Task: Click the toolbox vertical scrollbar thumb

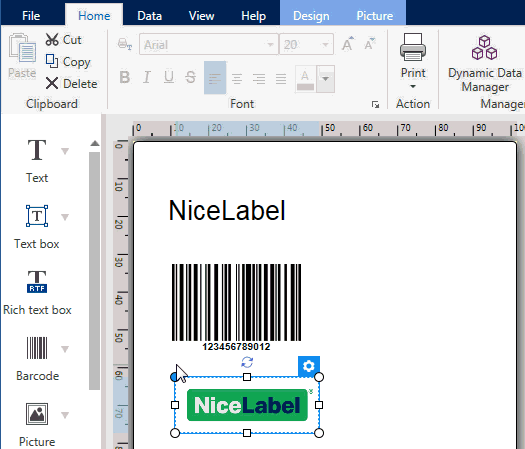Action: pos(95,271)
